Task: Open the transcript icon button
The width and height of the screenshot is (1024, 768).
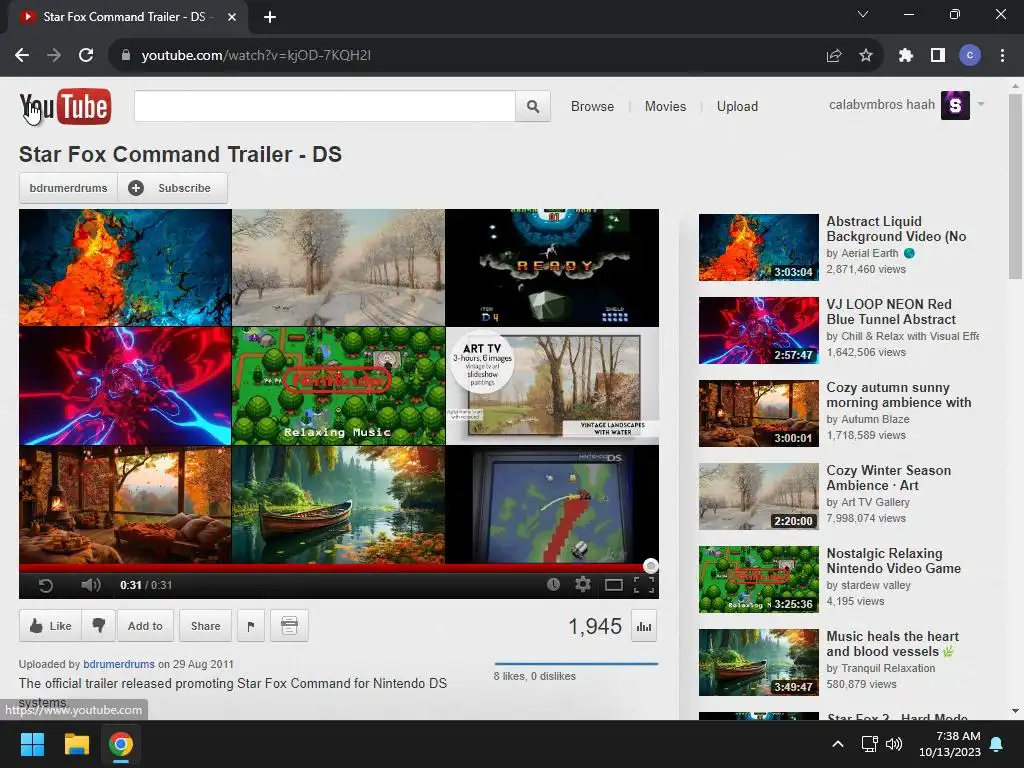Action: (x=289, y=626)
